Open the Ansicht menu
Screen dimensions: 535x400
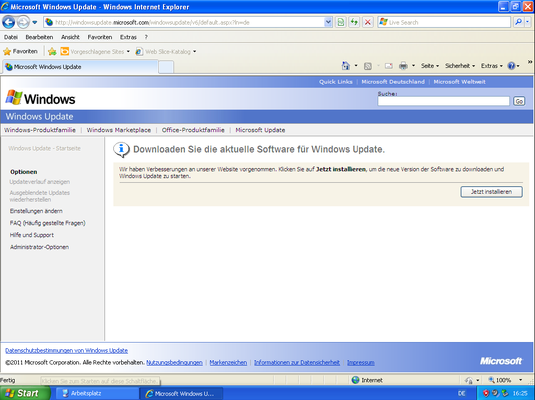70,37
